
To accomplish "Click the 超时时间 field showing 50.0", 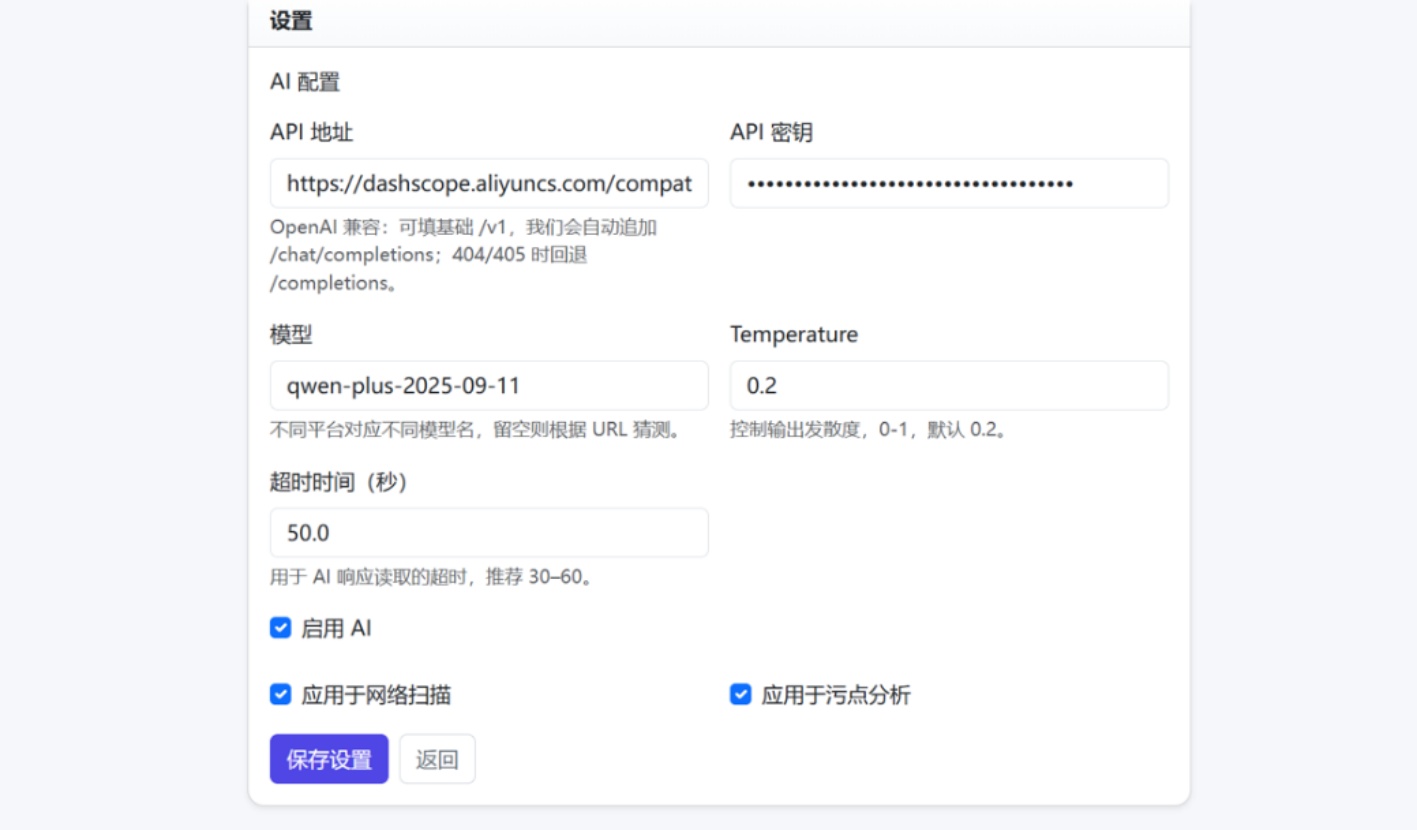I will (x=488, y=533).
